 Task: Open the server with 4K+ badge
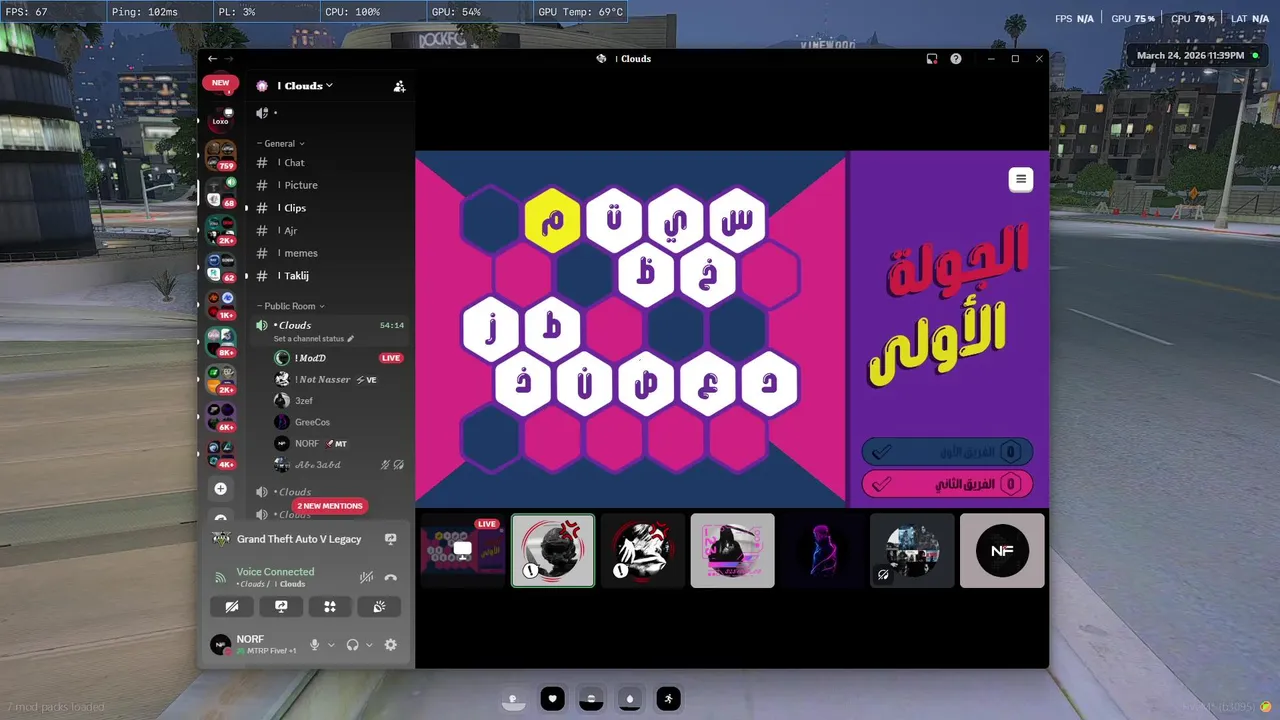[220, 452]
